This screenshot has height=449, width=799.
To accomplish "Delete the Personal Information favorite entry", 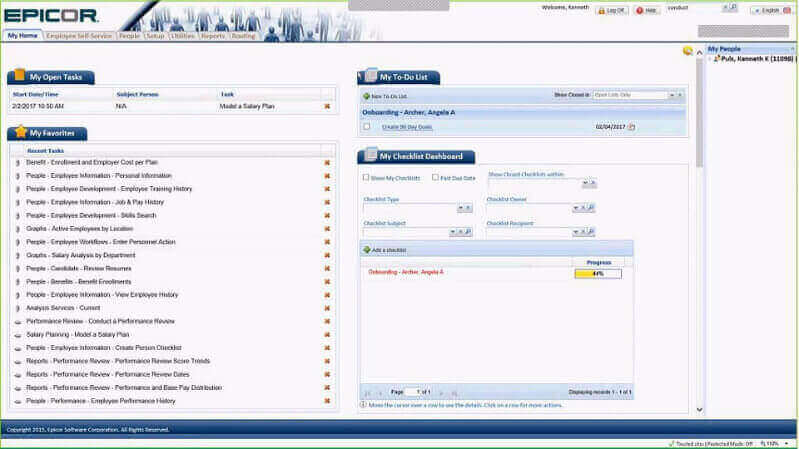I will [x=327, y=176].
